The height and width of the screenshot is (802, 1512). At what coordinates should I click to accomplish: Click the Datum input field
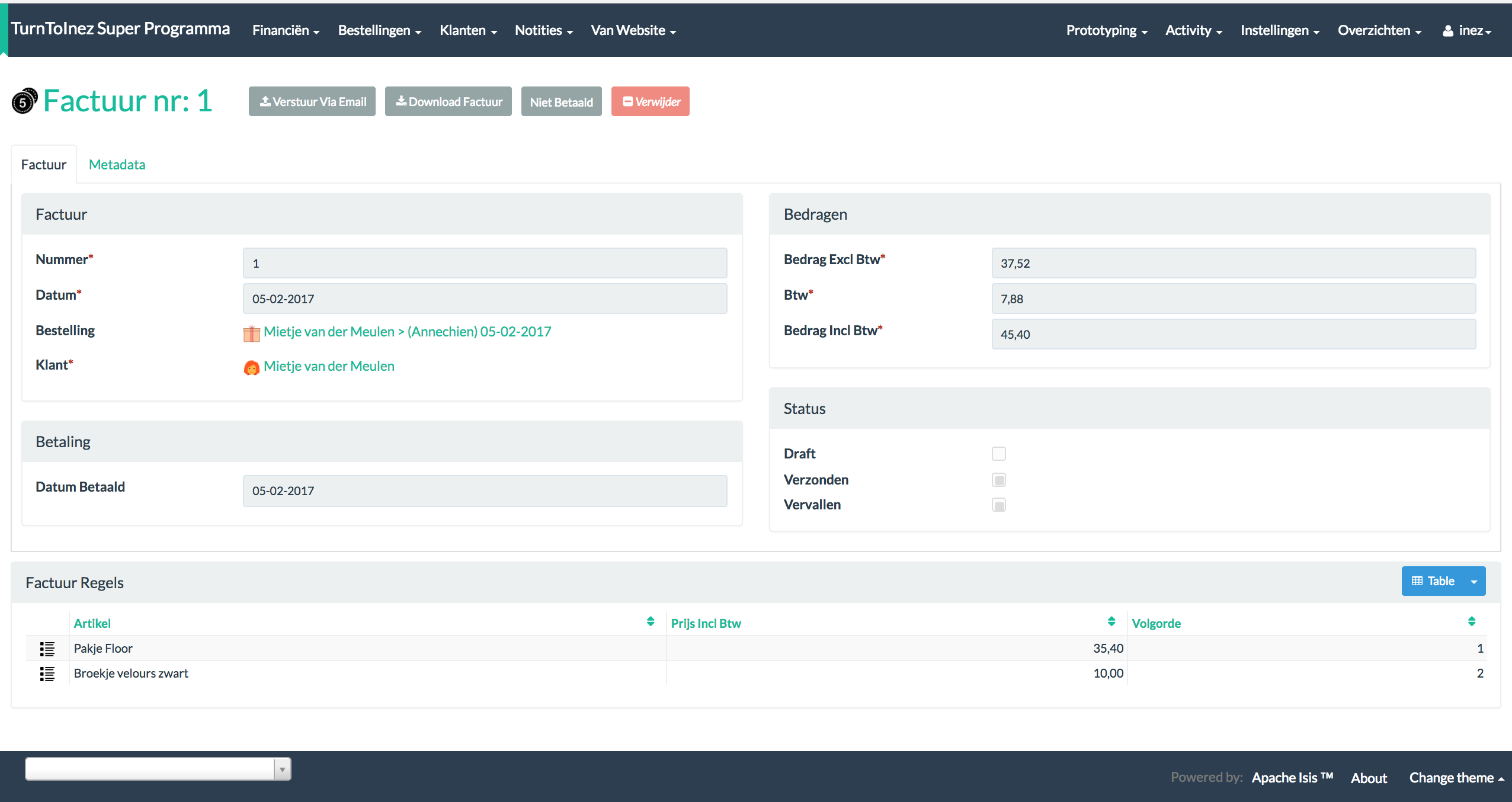click(485, 299)
